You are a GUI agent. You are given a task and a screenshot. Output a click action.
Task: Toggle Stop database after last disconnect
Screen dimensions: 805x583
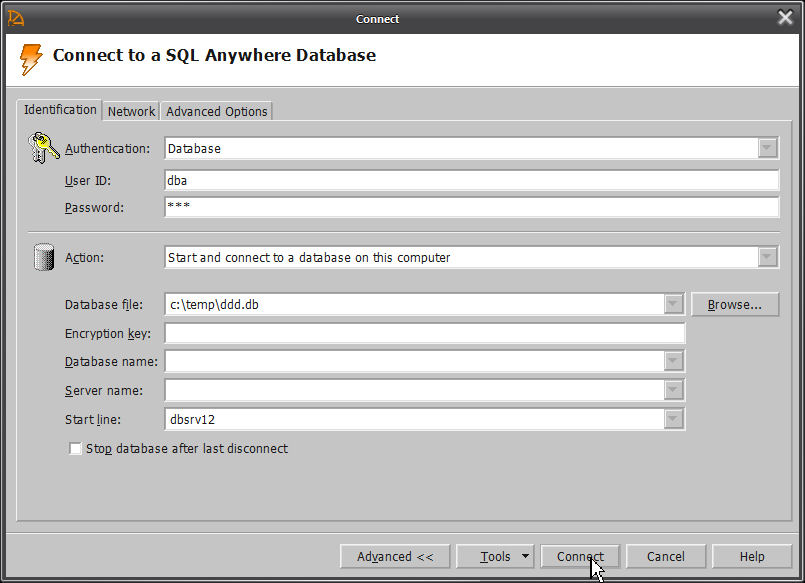pyautogui.click(x=75, y=449)
